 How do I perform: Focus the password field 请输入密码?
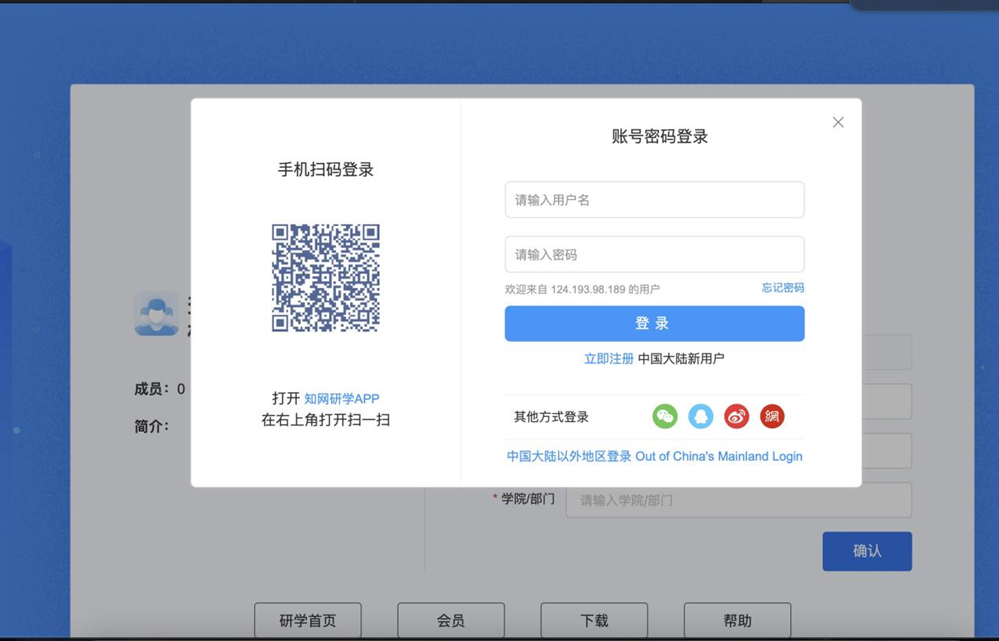[x=654, y=255]
